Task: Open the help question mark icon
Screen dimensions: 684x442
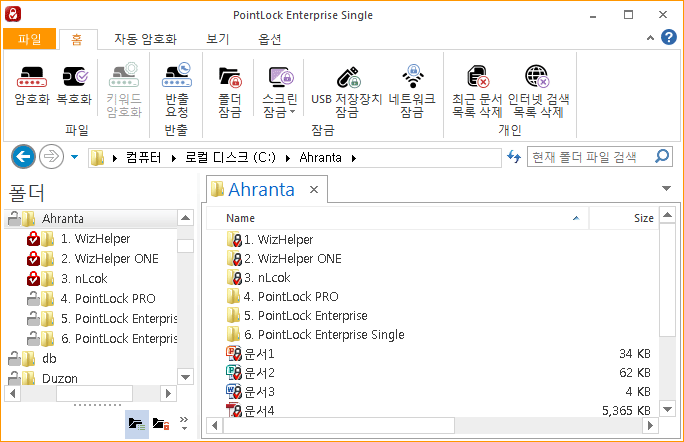Action: click(x=669, y=38)
